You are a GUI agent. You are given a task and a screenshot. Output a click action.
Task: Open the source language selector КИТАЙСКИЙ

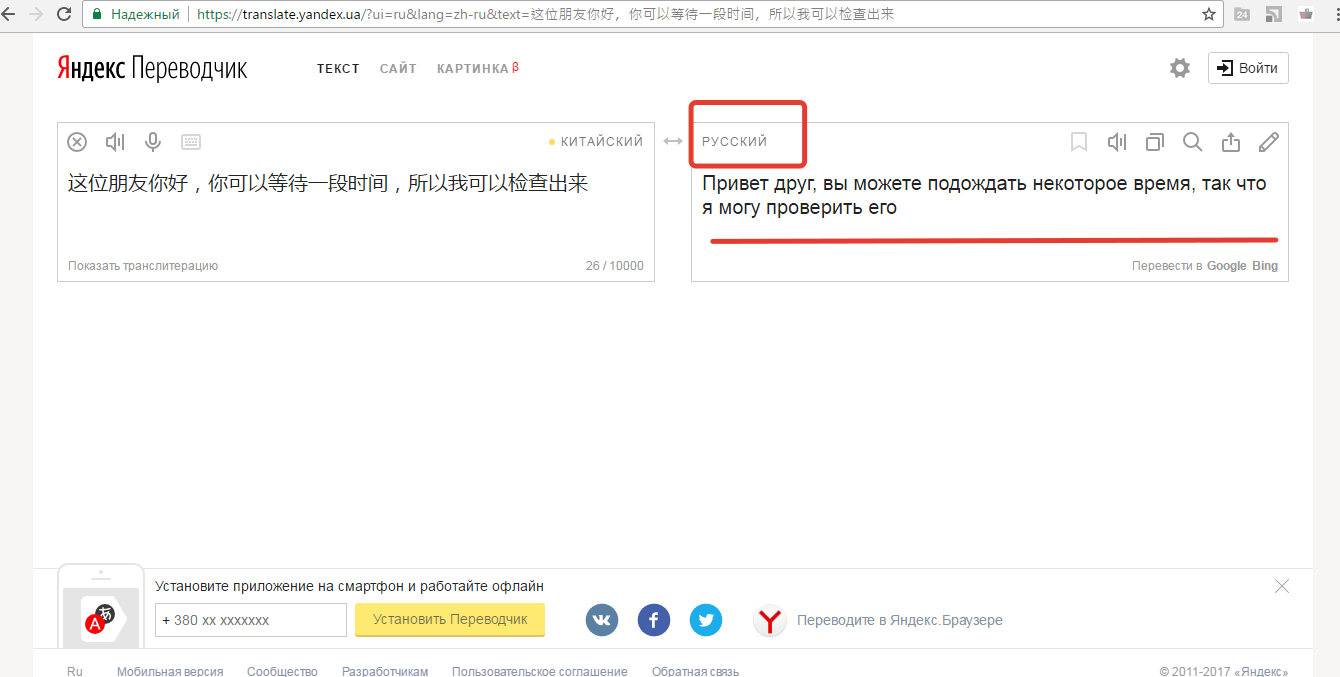click(x=601, y=142)
